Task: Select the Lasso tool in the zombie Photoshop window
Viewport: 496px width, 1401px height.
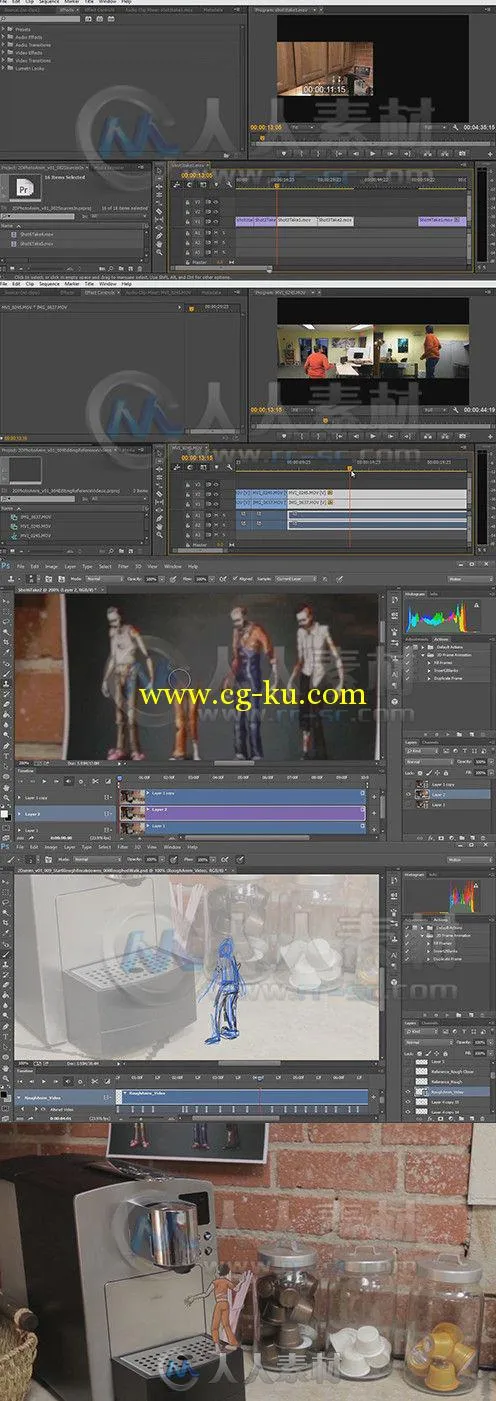Action: click(6, 621)
